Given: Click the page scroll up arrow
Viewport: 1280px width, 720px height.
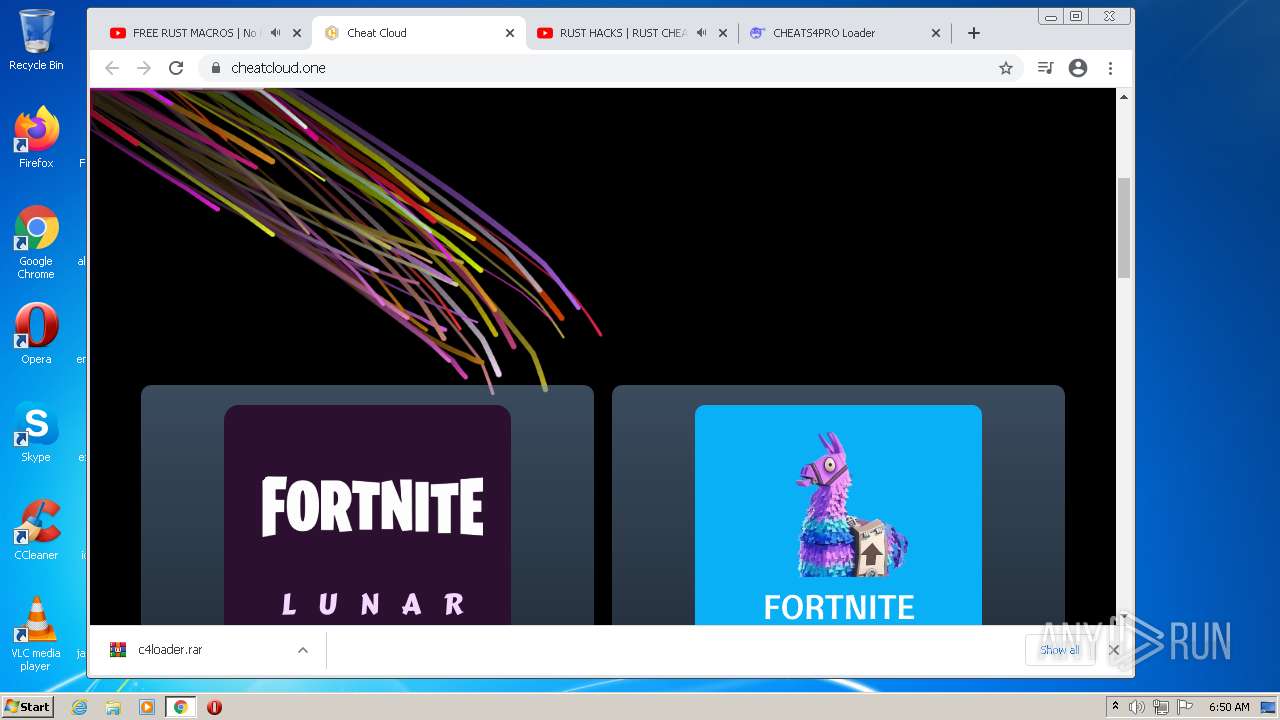Looking at the screenshot, I should pos(1123,97).
